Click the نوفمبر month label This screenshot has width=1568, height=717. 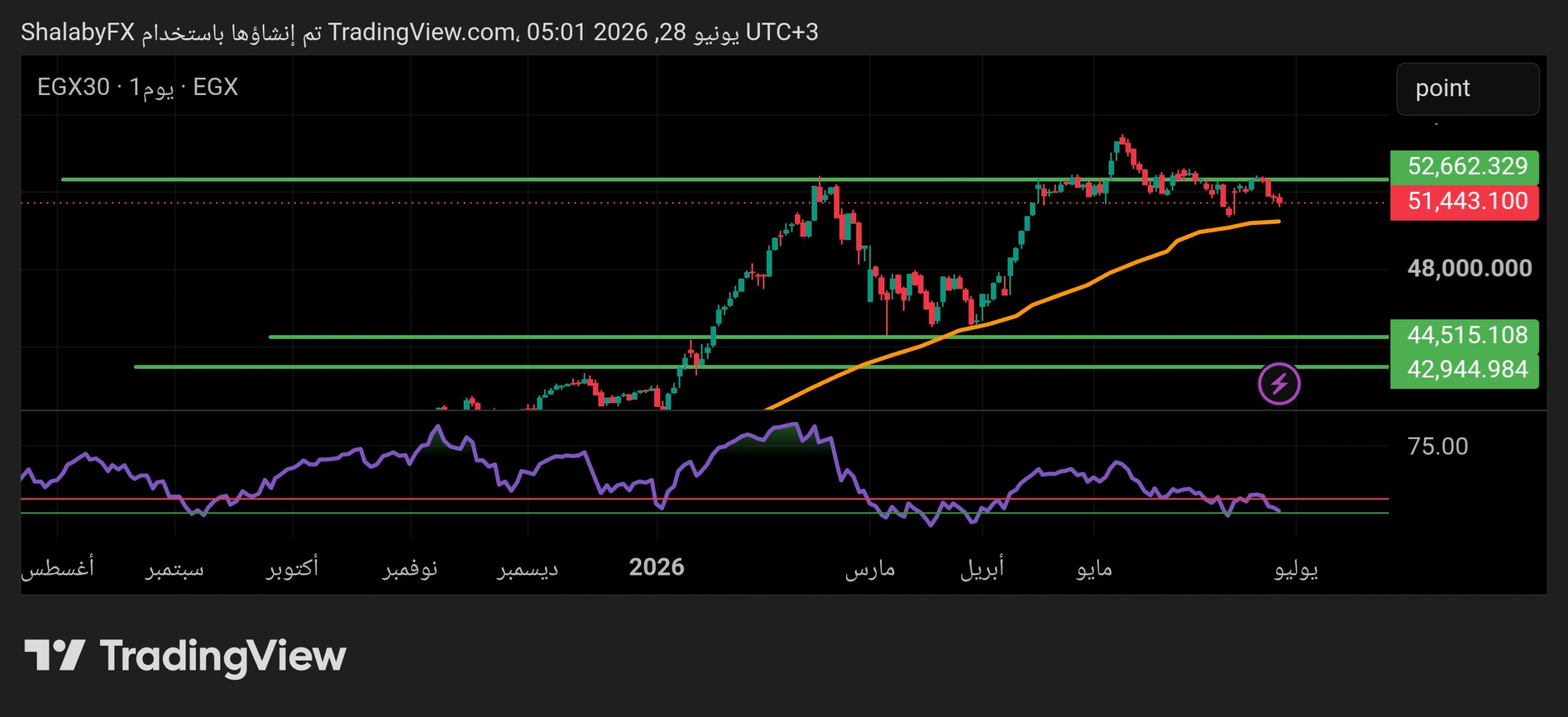click(410, 569)
